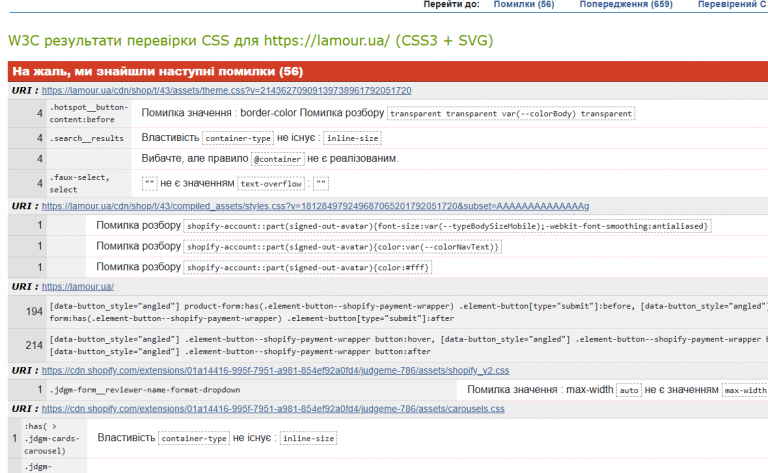This screenshot has height=473, width=768.
Task: Click inline-size value in jdgm-cards-carousel row
Action: (308, 438)
